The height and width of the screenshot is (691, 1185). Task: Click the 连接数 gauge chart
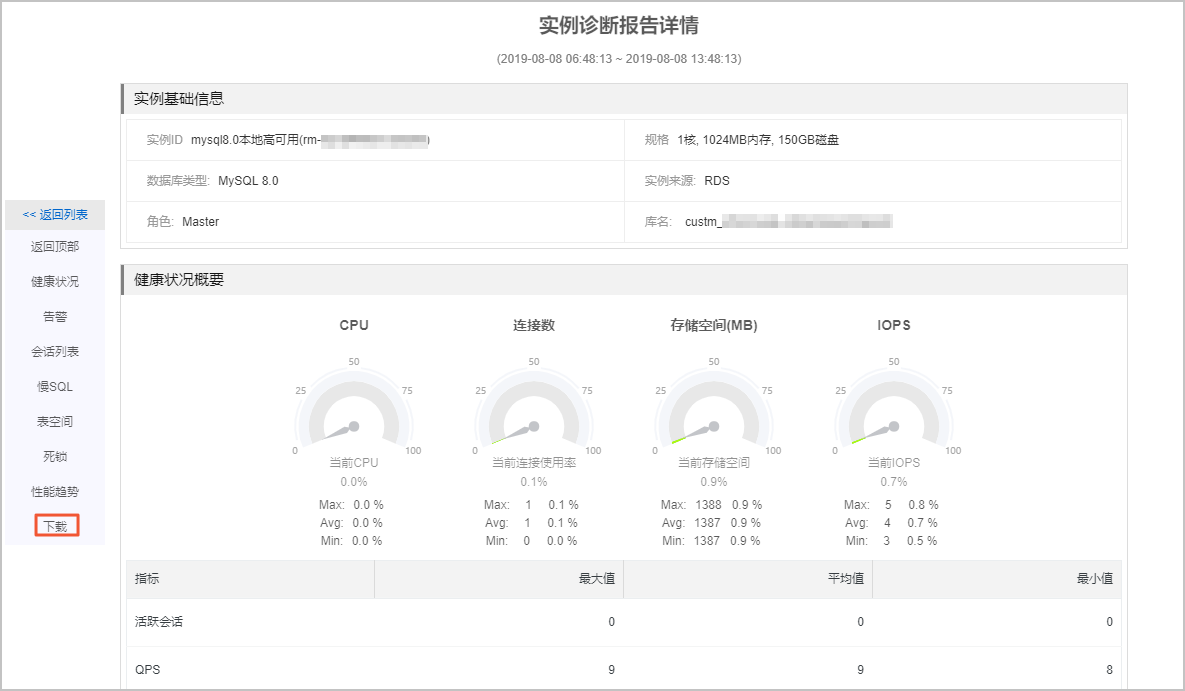(x=534, y=408)
